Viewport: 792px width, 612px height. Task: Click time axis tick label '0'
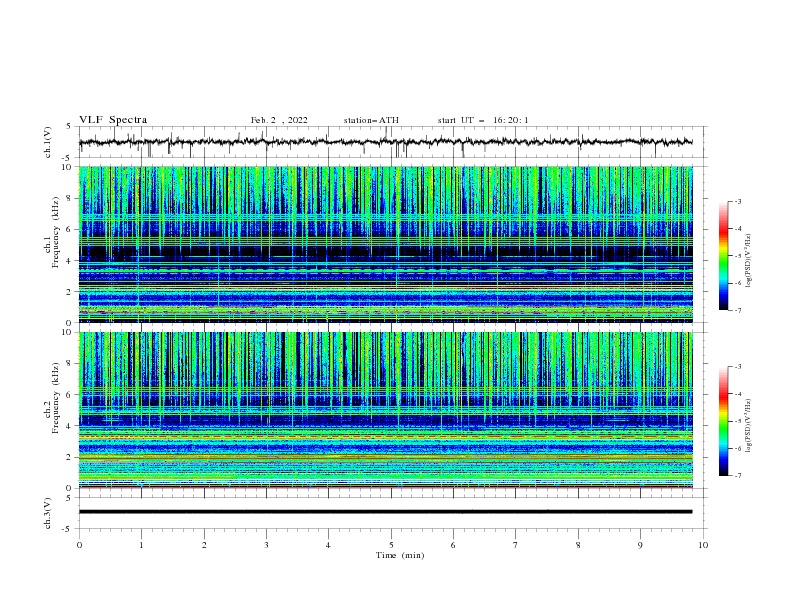79,545
